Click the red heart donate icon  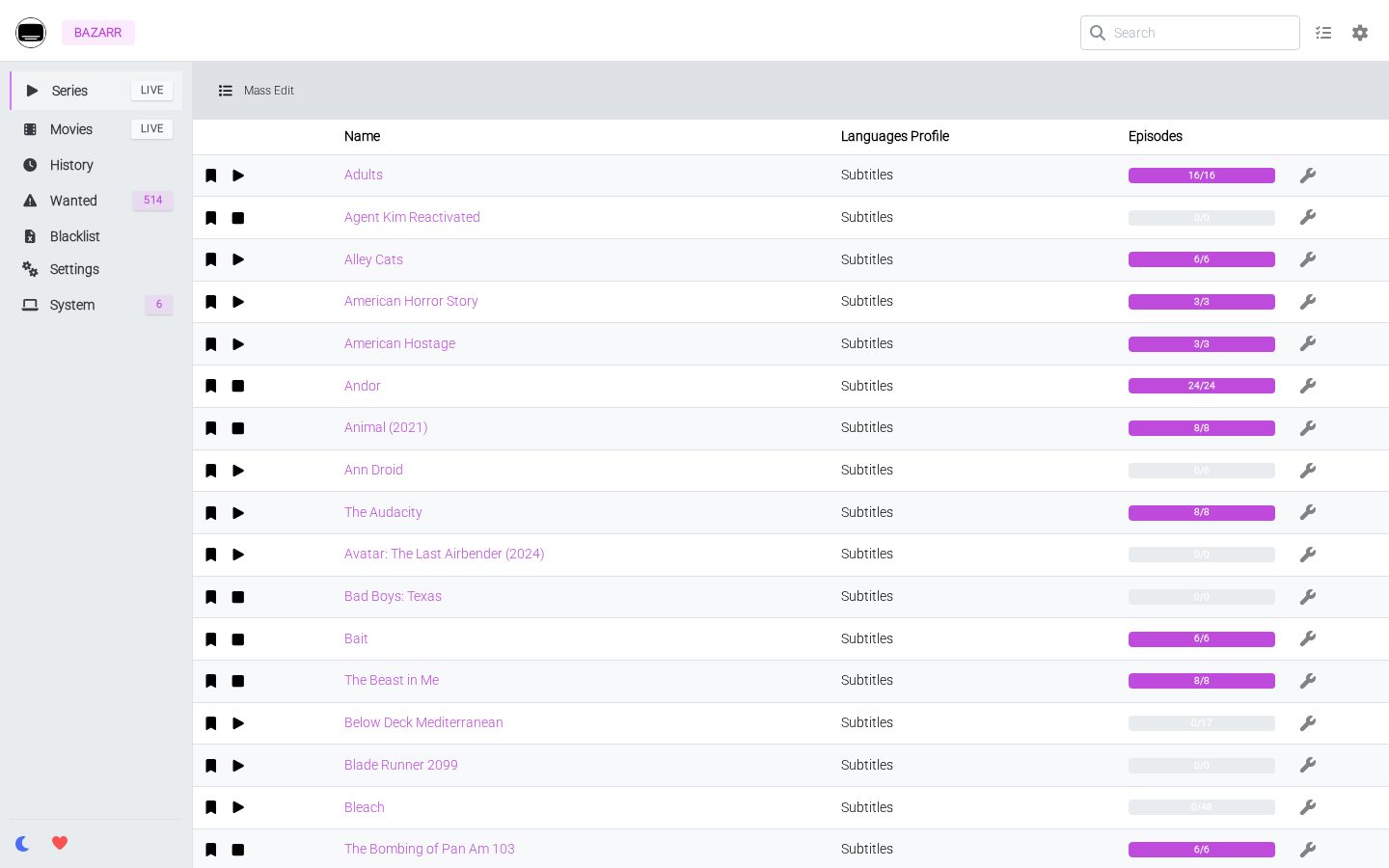point(60,843)
